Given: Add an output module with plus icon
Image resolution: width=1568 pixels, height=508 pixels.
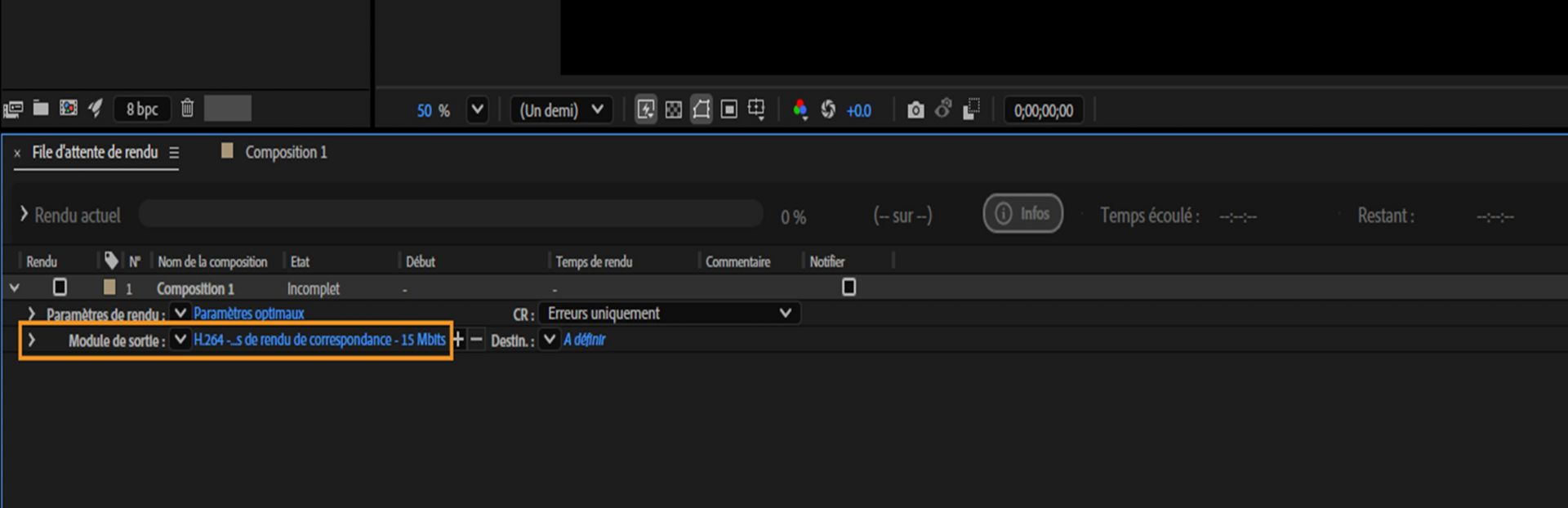Looking at the screenshot, I should (458, 340).
